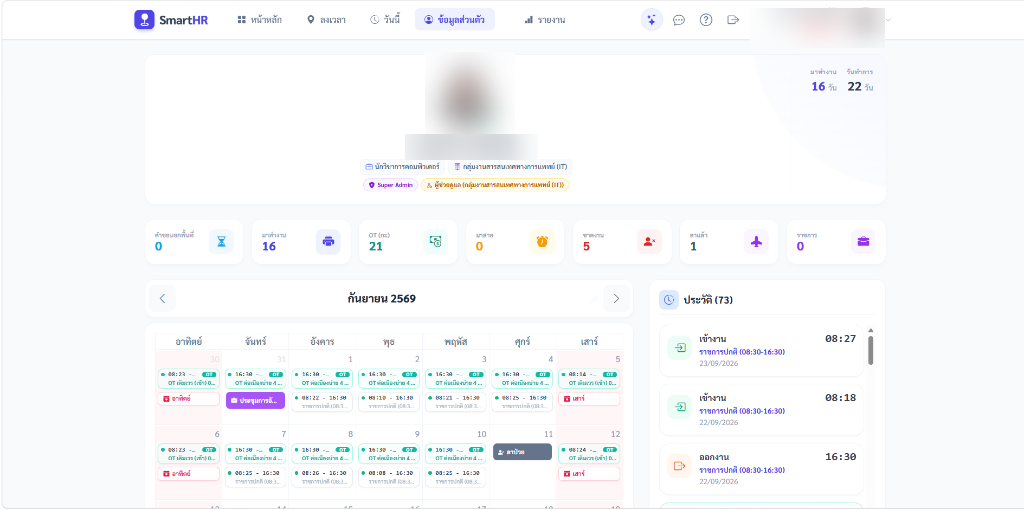The width and height of the screenshot is (1024, 510).
Task: Click the briefcase icon on ราชการ card
Action: 863,242
